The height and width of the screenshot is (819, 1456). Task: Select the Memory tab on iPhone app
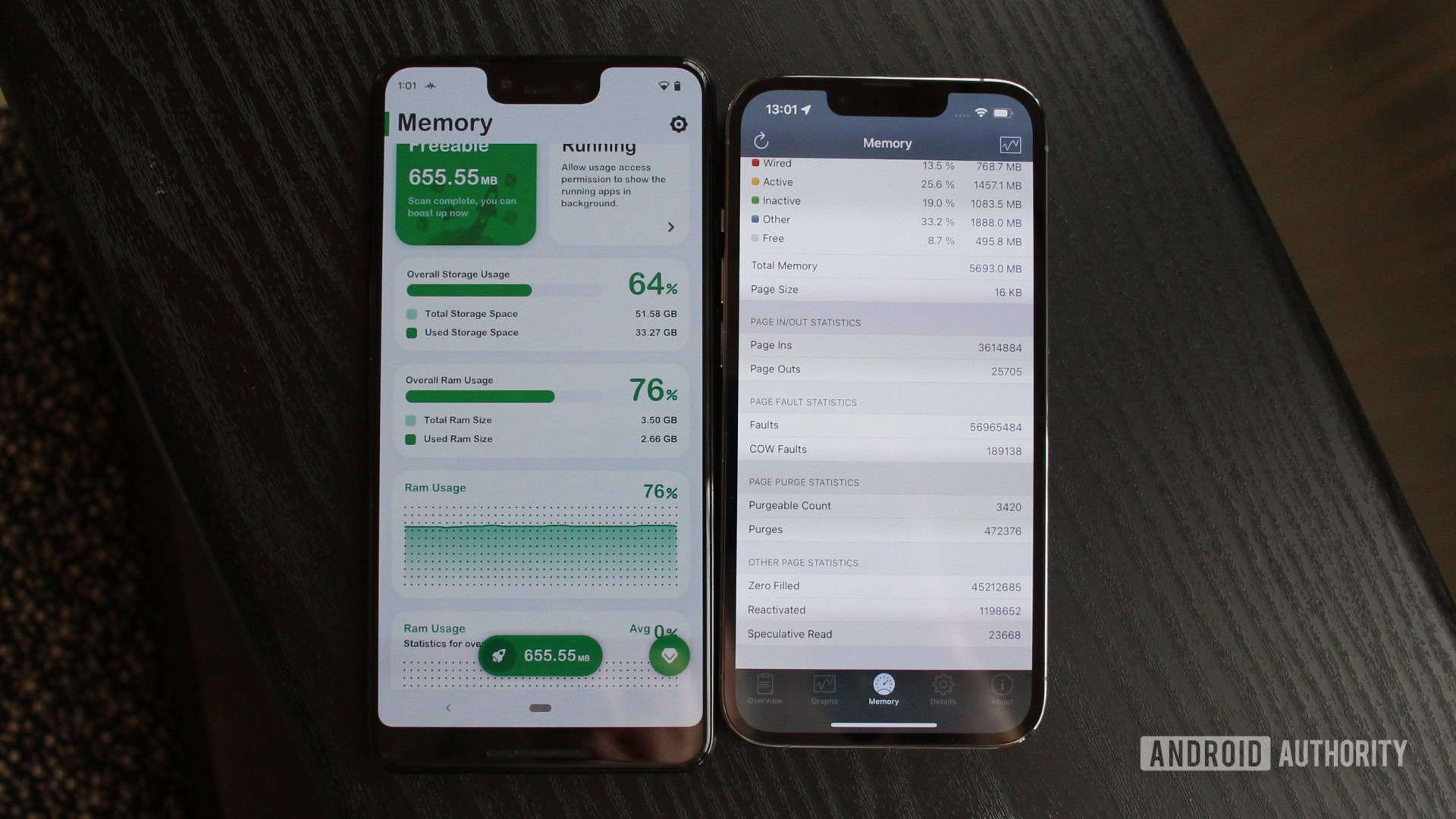coord(884,691)
